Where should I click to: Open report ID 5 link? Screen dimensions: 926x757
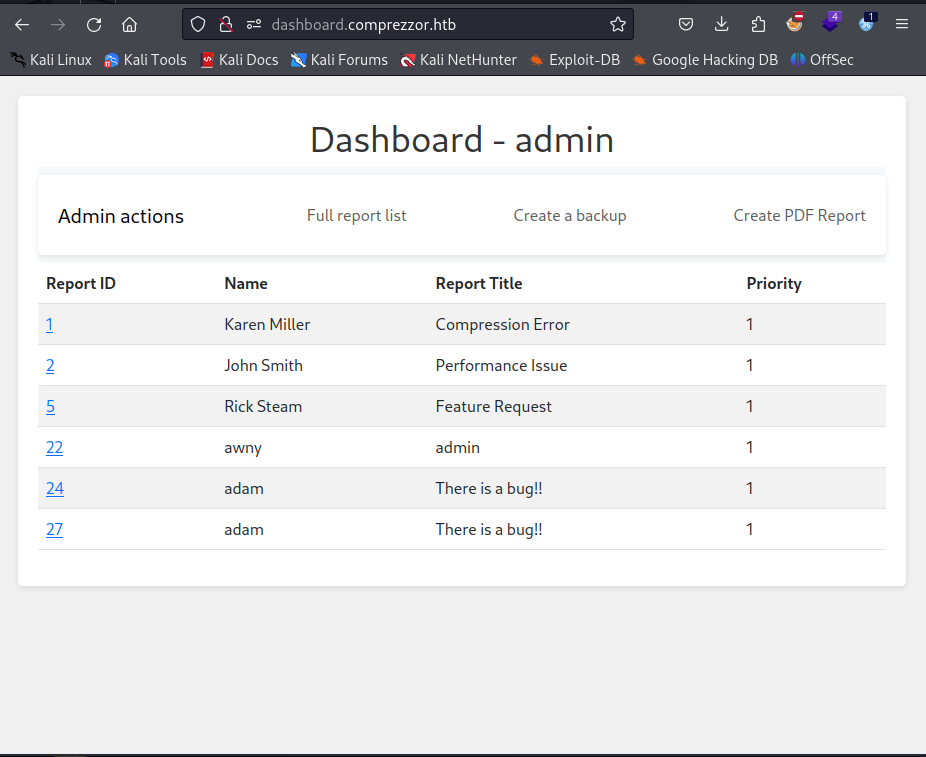point(50,406)
